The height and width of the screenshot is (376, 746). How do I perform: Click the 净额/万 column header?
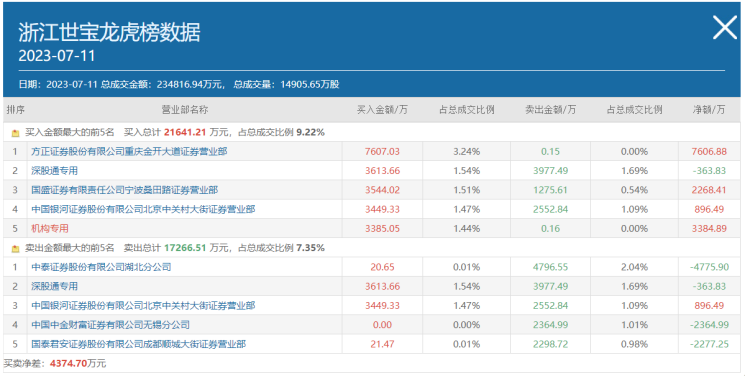pyautogui.click(x=709, y=109)
